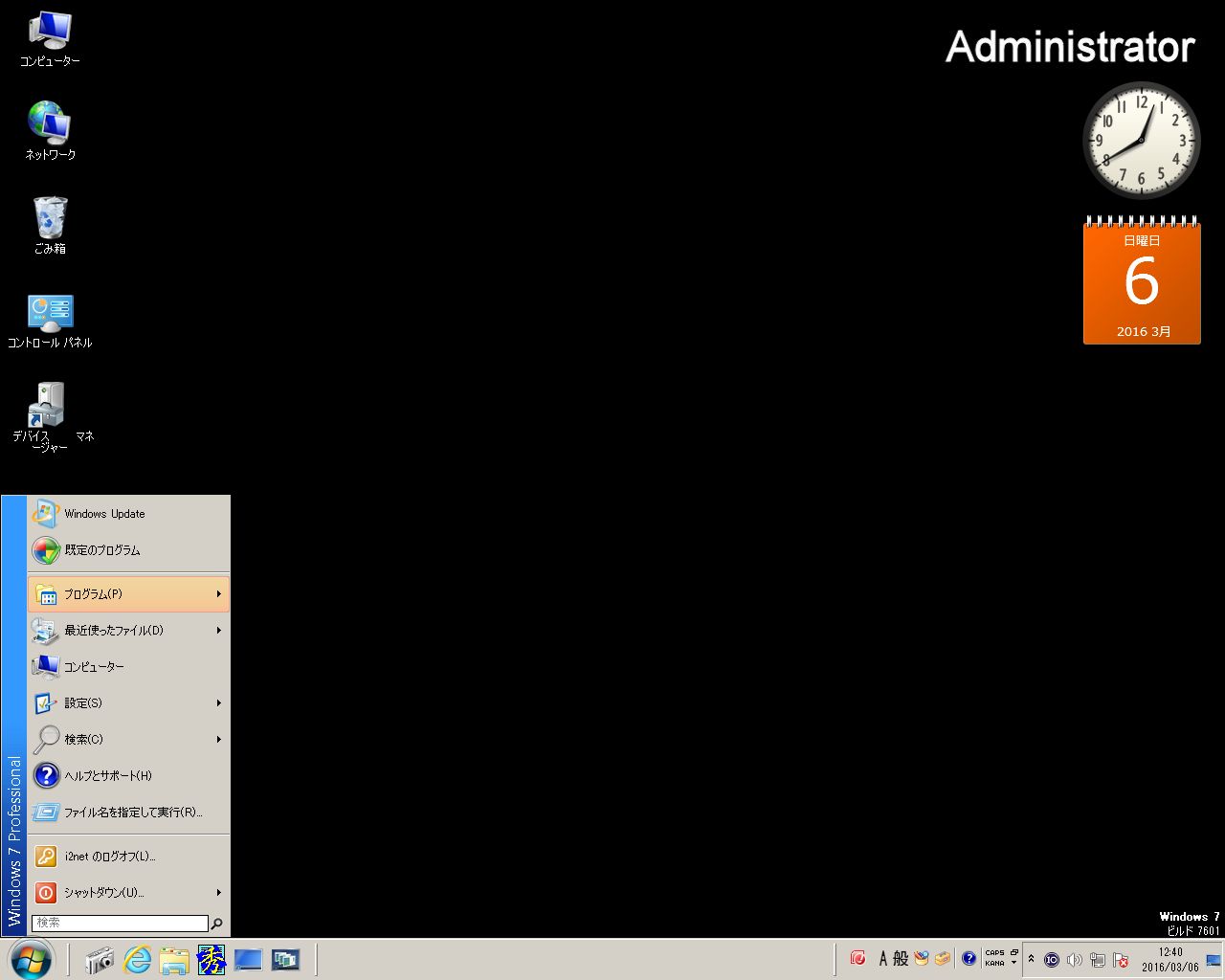Click the search magnifier button in Start menu

point(217,924)
